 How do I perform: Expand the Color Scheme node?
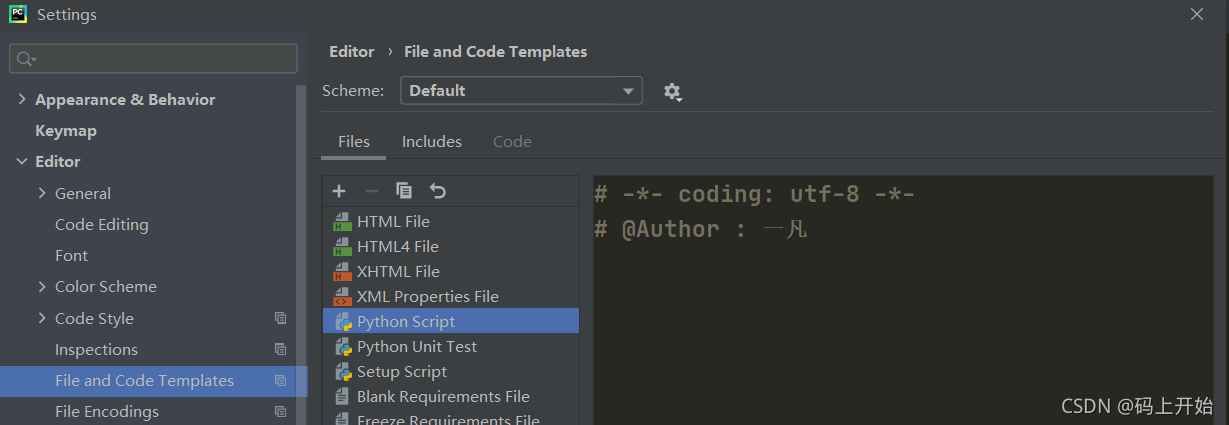click(42, 287)
